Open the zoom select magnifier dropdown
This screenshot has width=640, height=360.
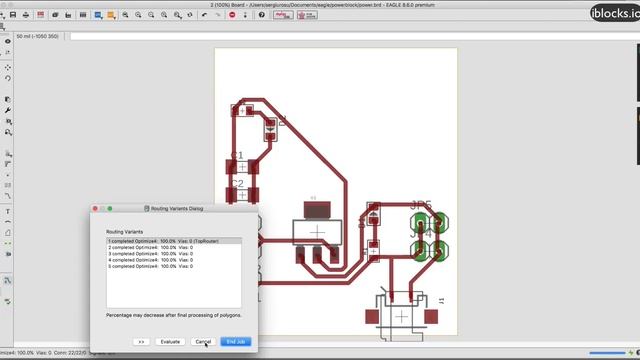pos(178,15)
